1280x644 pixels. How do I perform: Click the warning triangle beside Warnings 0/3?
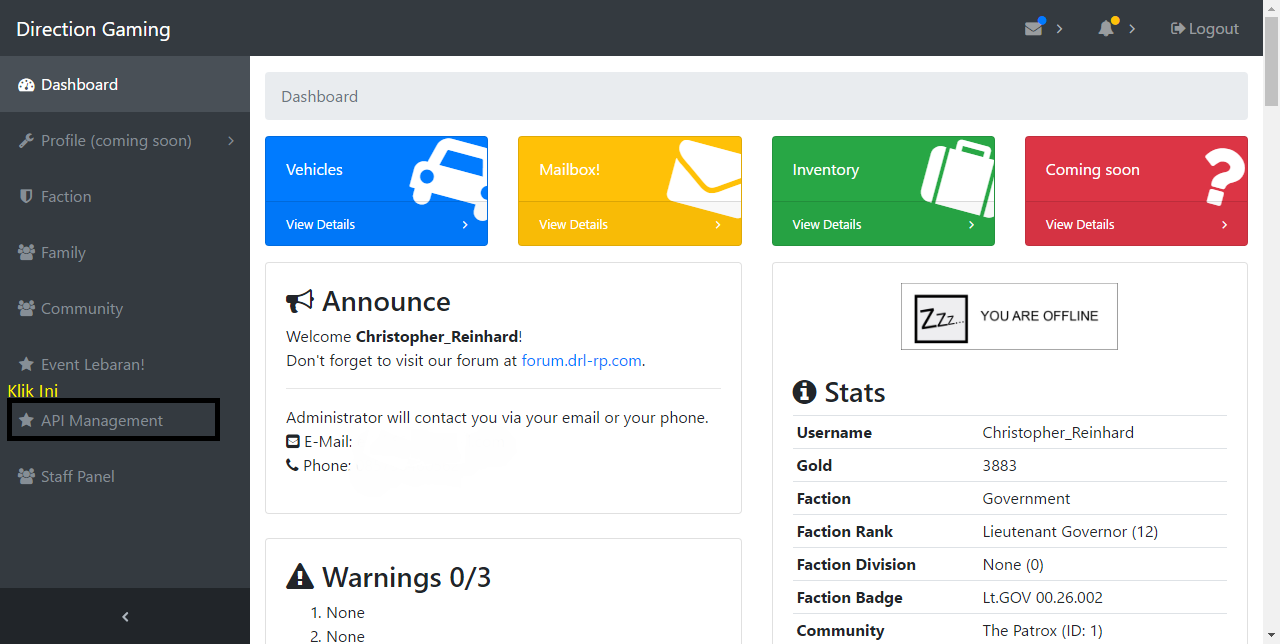pyautogui.click(x=300, y=577)
